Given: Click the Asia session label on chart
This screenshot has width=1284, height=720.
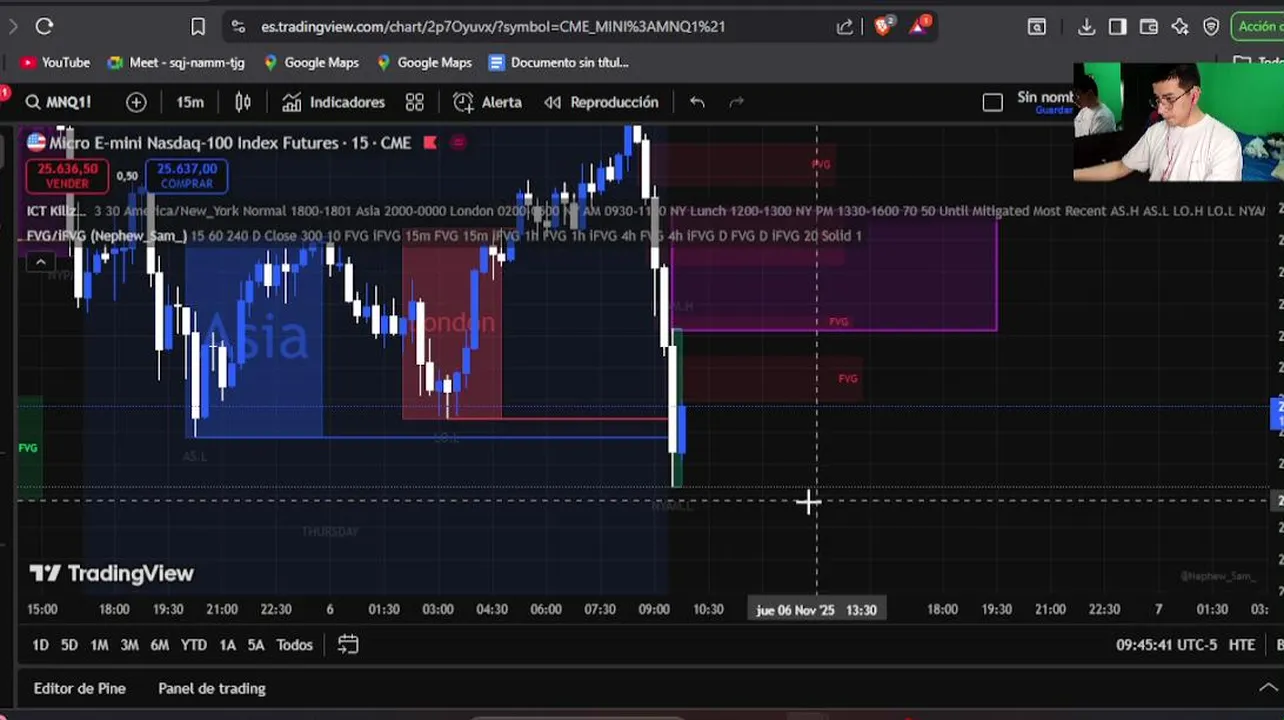Looking at the screenshot, I should (x=256, y=337).
